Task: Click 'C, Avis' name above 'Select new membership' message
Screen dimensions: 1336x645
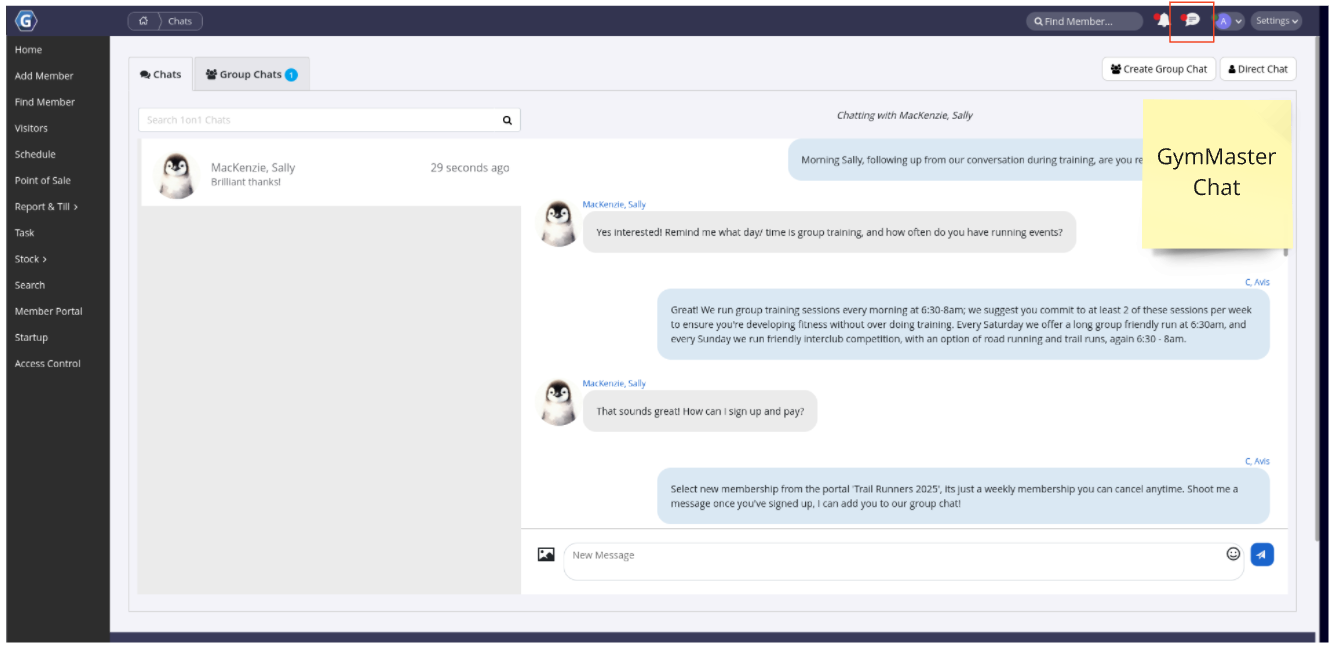Action: (1257, 461)
